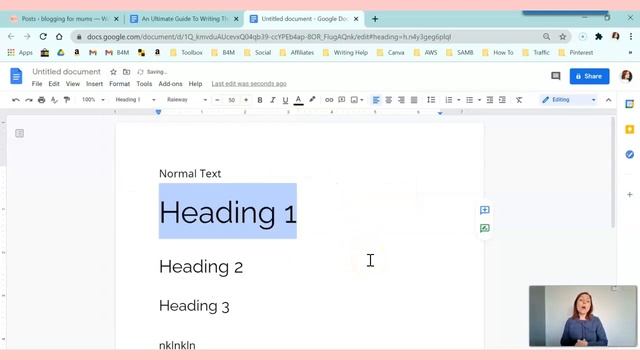Open the highlight color tool
The image size is (640, 360).
coord(312,100)
